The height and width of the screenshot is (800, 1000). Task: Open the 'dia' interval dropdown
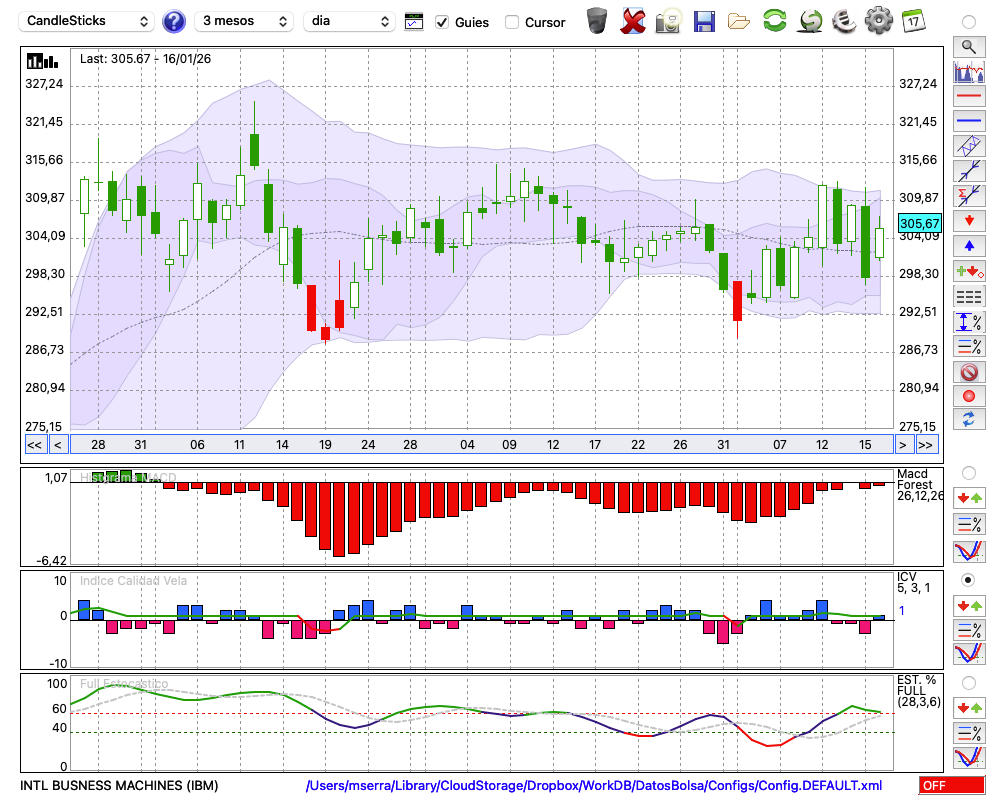point(349,21)
